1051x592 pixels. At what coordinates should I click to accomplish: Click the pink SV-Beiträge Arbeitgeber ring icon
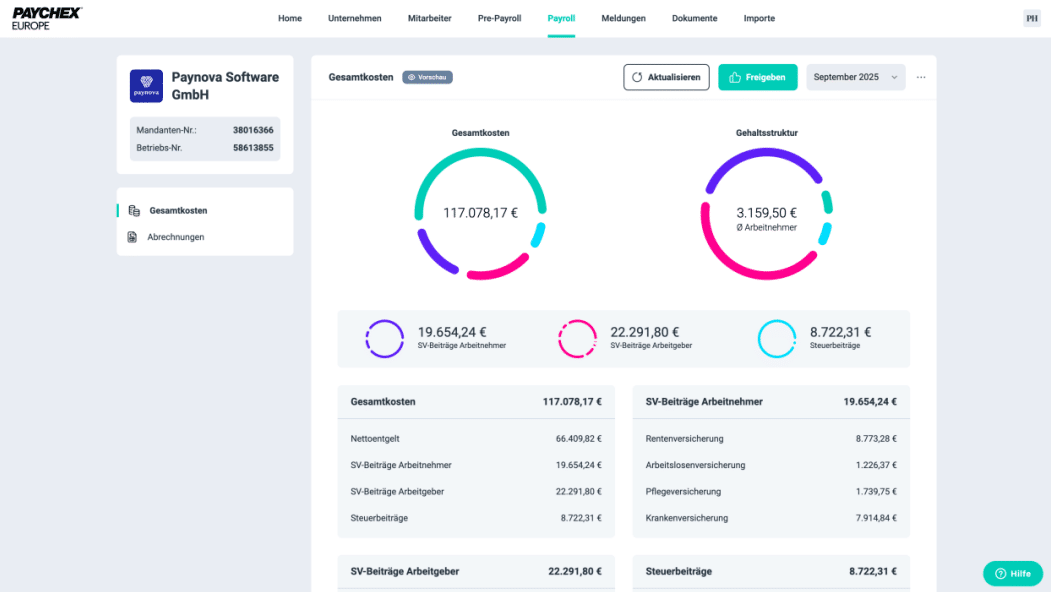[x=577, y=339]
